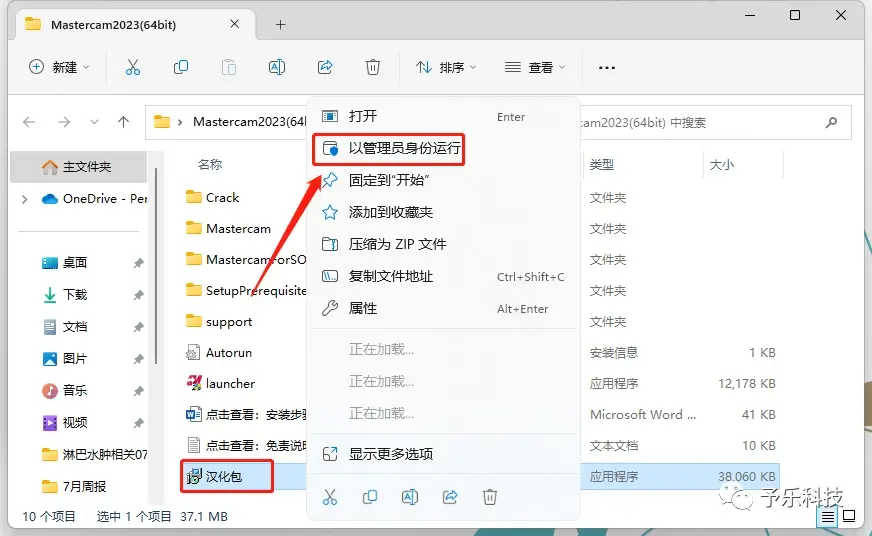872x536 pixels.
Task: Choose 压缩为 ZIP 文件
Action: [x=444, y=244]
